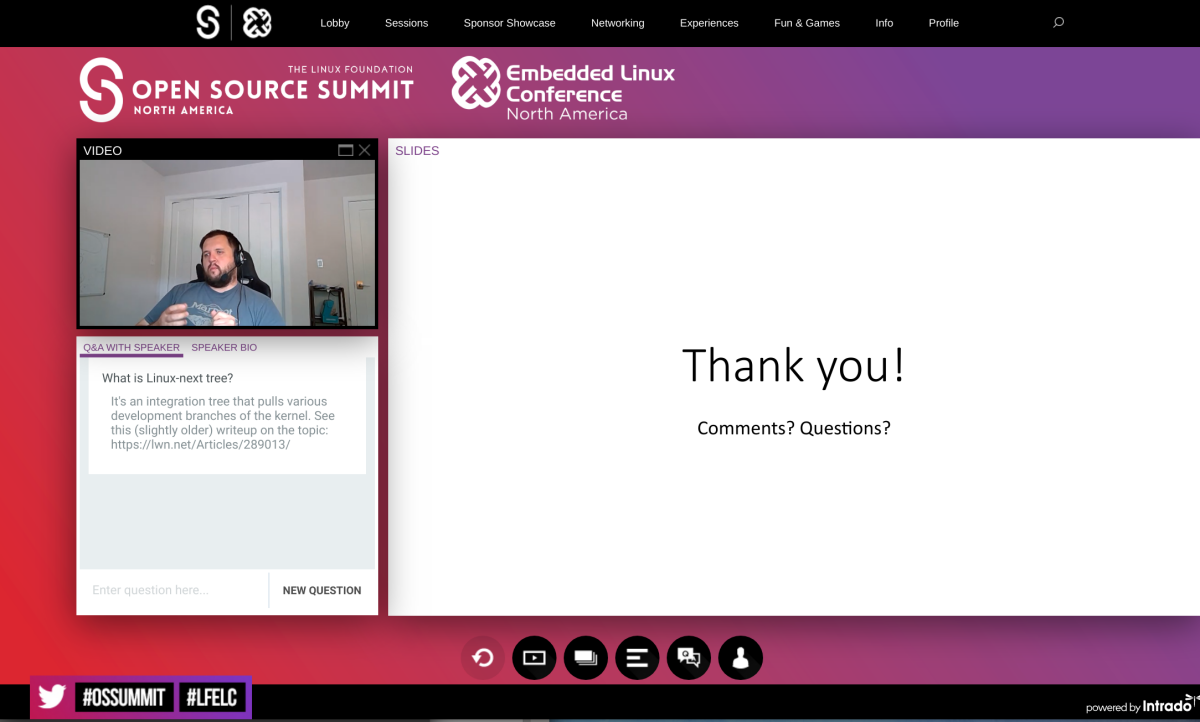Click the search magnifier icon

[x=1059, y=22]
